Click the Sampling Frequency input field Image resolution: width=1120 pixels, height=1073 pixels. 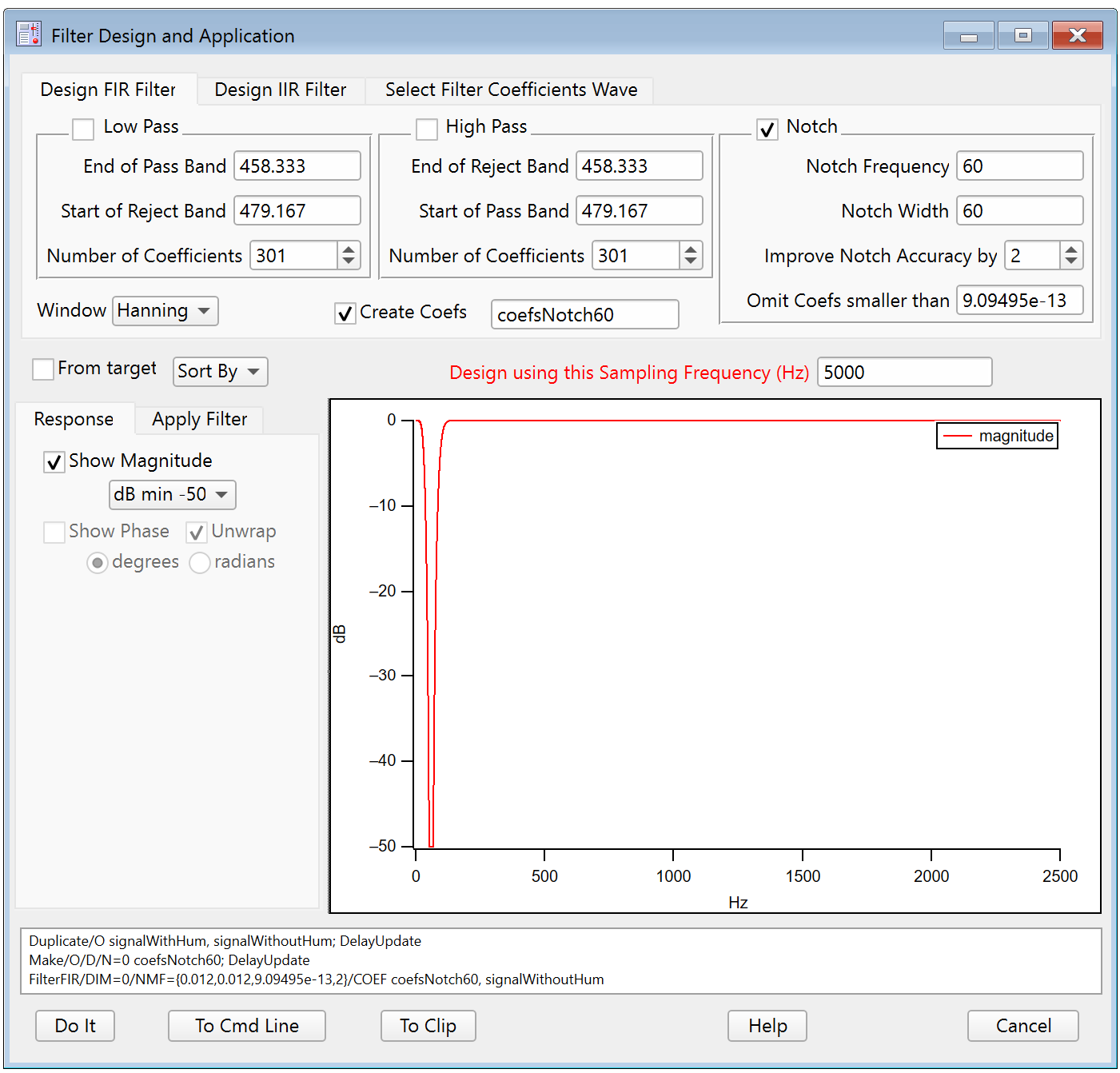903,373
